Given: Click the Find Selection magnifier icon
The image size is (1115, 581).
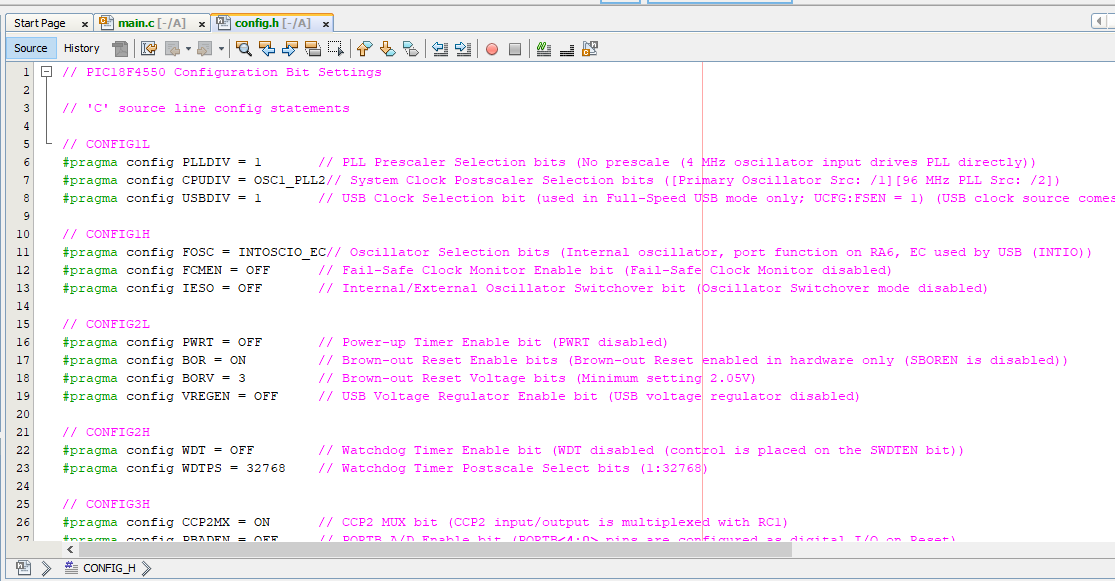Looking at the screenshot, I should click(244, 48).
